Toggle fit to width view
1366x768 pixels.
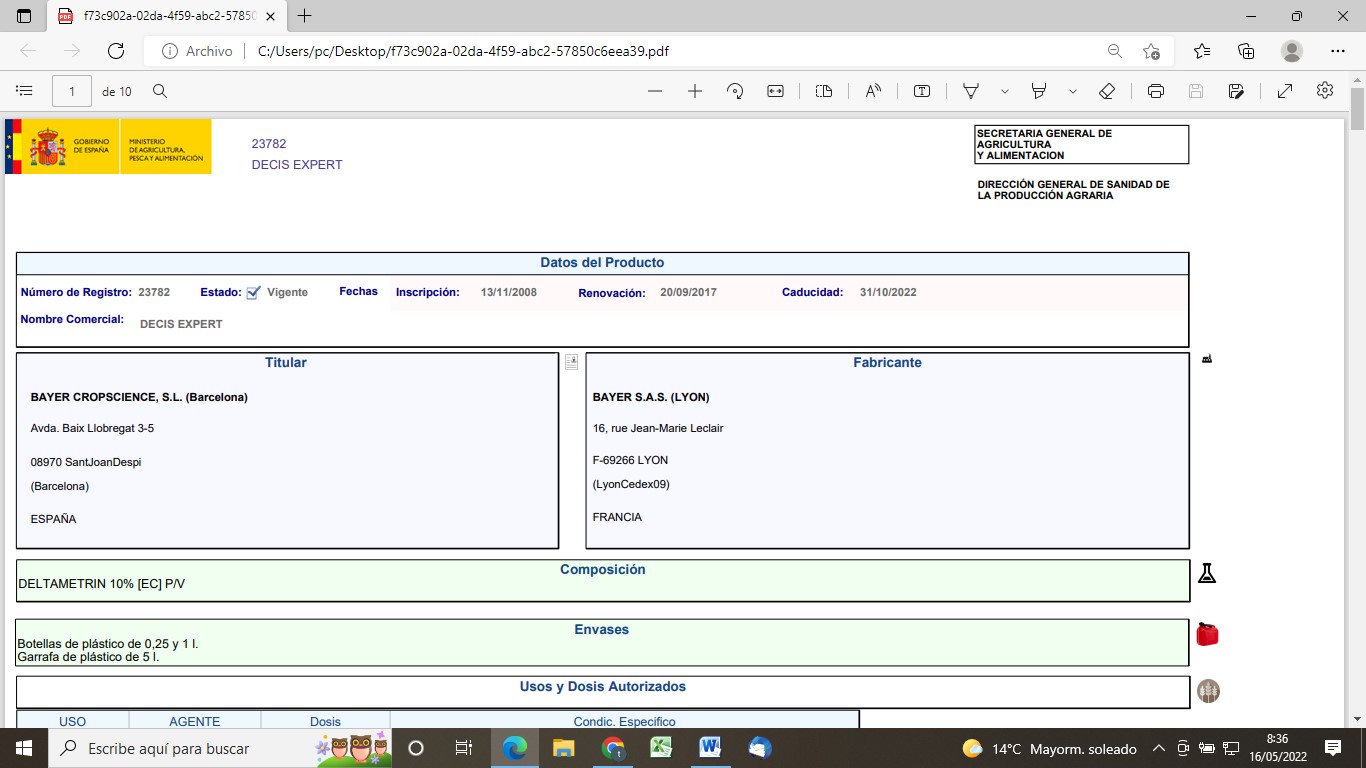click(x=775, y=91)
